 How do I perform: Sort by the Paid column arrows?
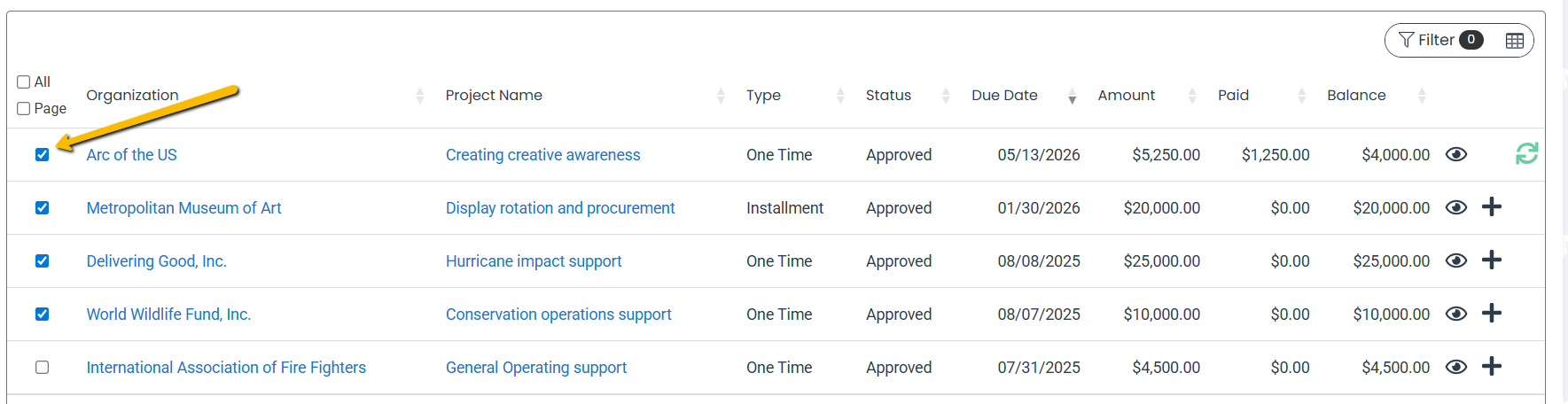[x=1302, y=96]
